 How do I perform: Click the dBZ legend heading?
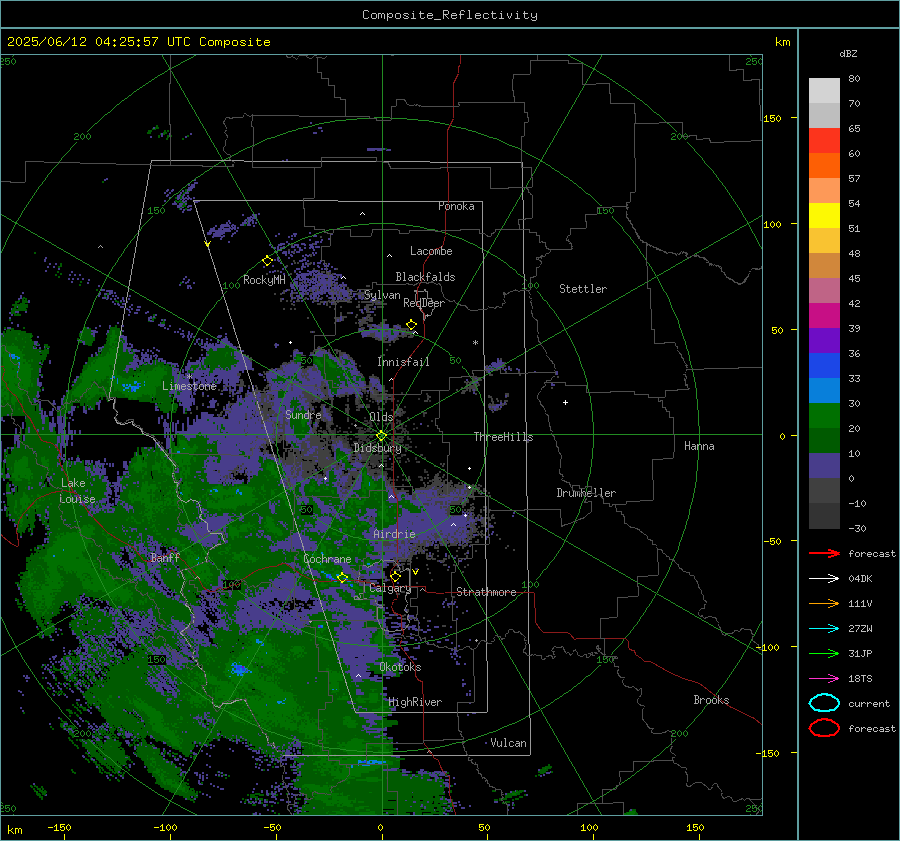848,53
